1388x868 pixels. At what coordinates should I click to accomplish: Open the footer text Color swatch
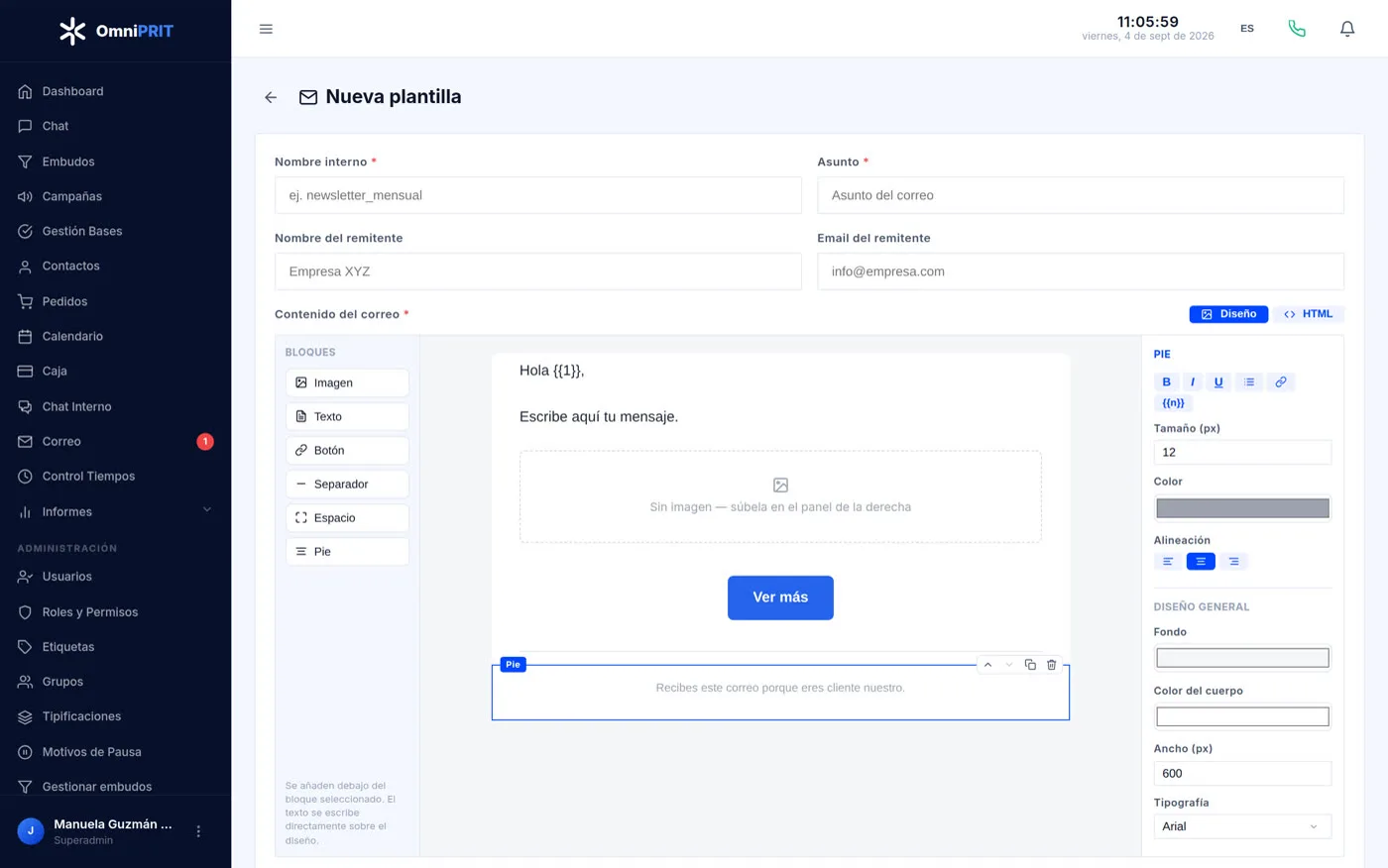click(1242, 508)
